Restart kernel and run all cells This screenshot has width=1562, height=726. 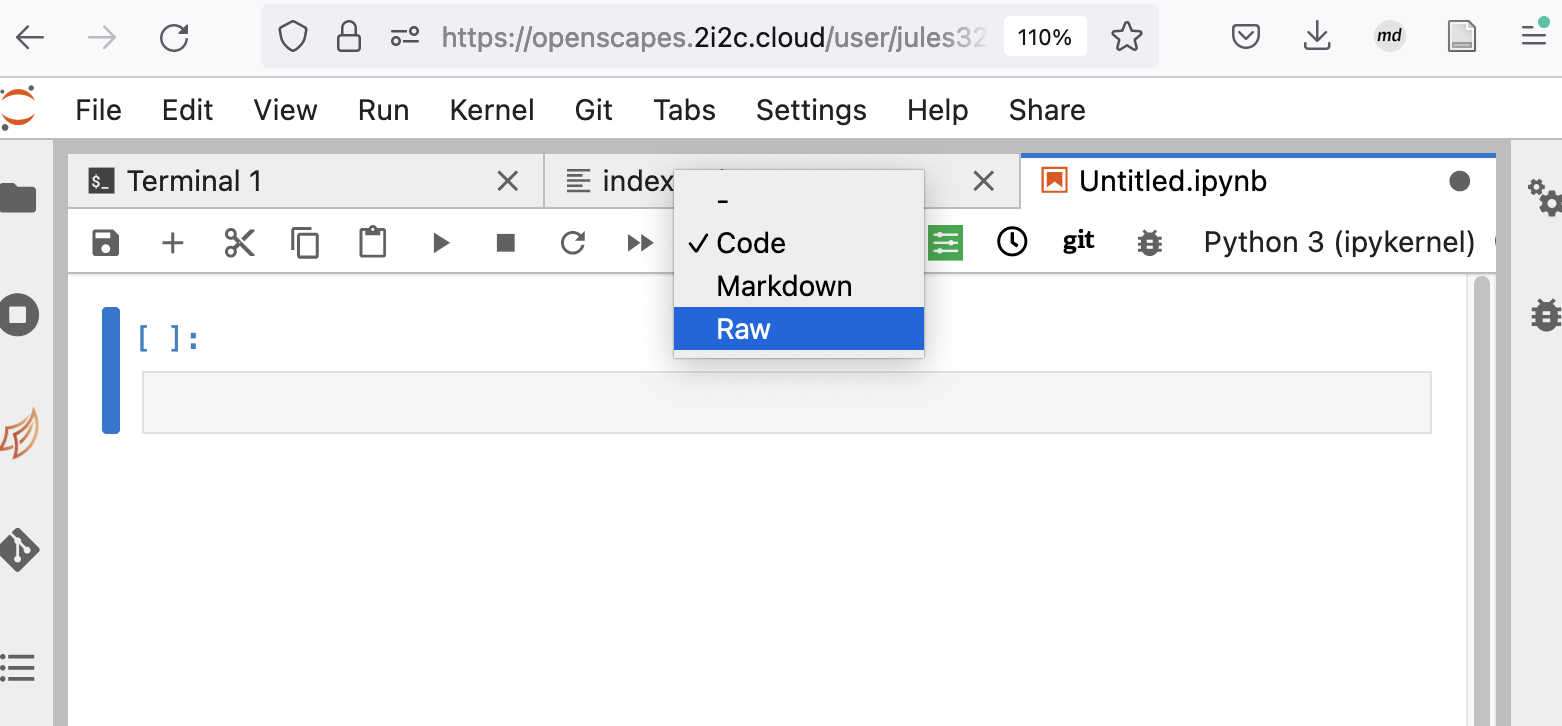point(640,243)
